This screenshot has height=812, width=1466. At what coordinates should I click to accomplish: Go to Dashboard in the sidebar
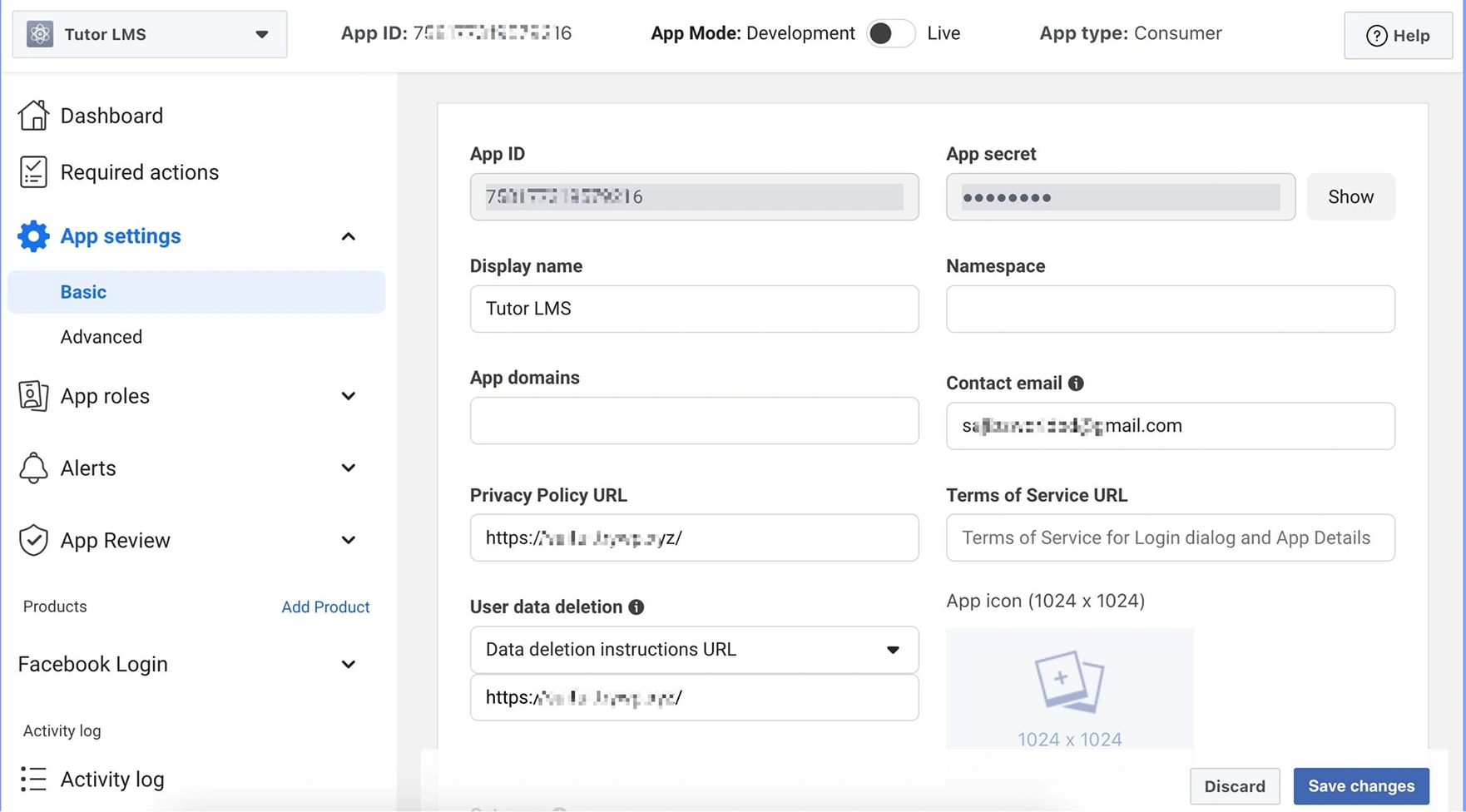tap(111, 116)
